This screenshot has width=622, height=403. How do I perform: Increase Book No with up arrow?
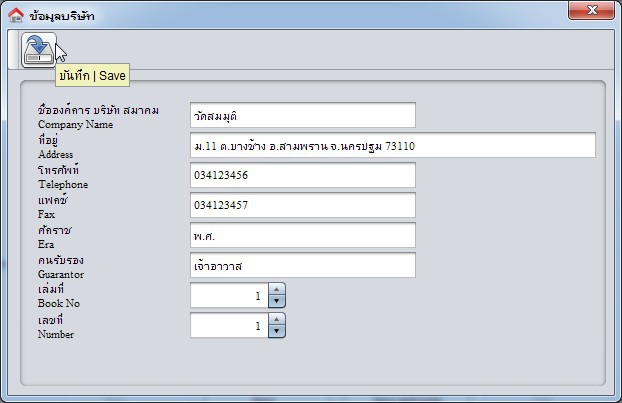click(276, 289)
